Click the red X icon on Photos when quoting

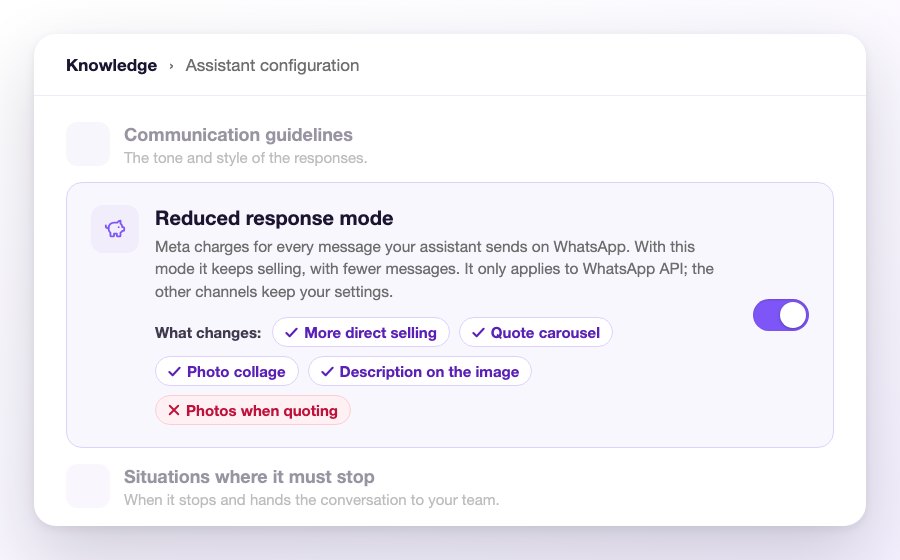point(173,410)
